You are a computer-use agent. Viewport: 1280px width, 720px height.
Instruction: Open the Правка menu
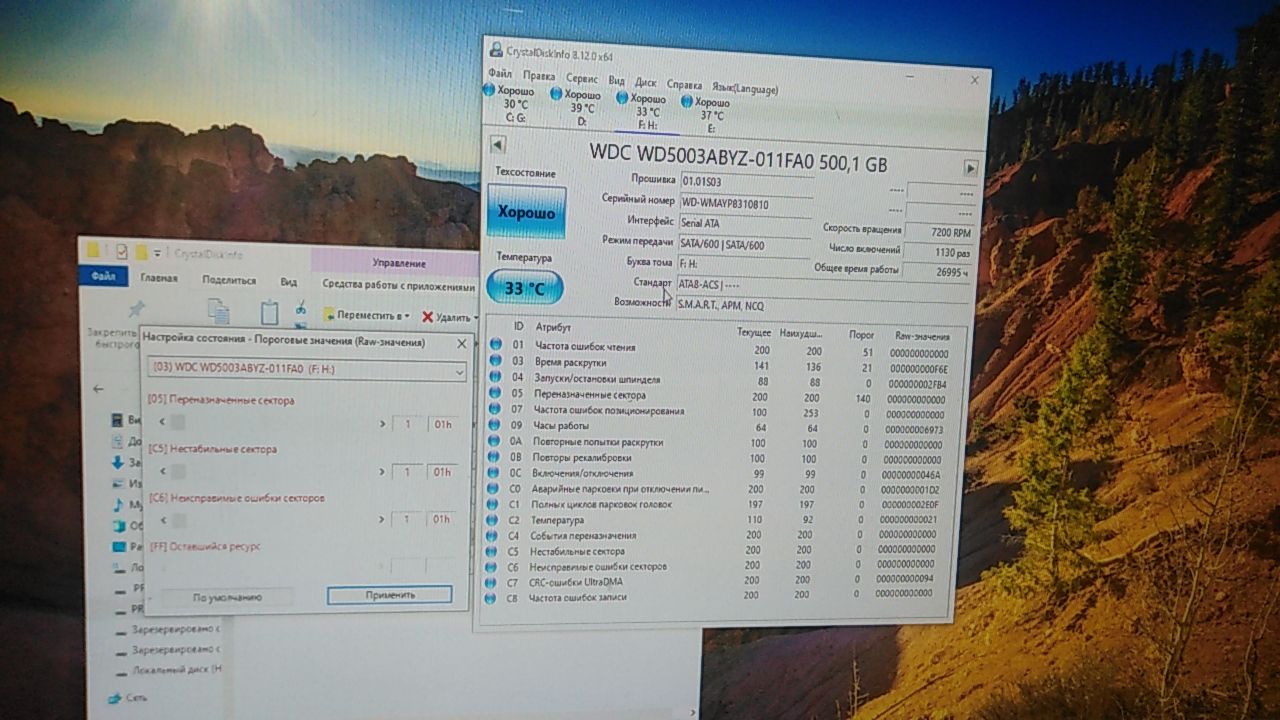pyautogui.click(x=539, y=76)
